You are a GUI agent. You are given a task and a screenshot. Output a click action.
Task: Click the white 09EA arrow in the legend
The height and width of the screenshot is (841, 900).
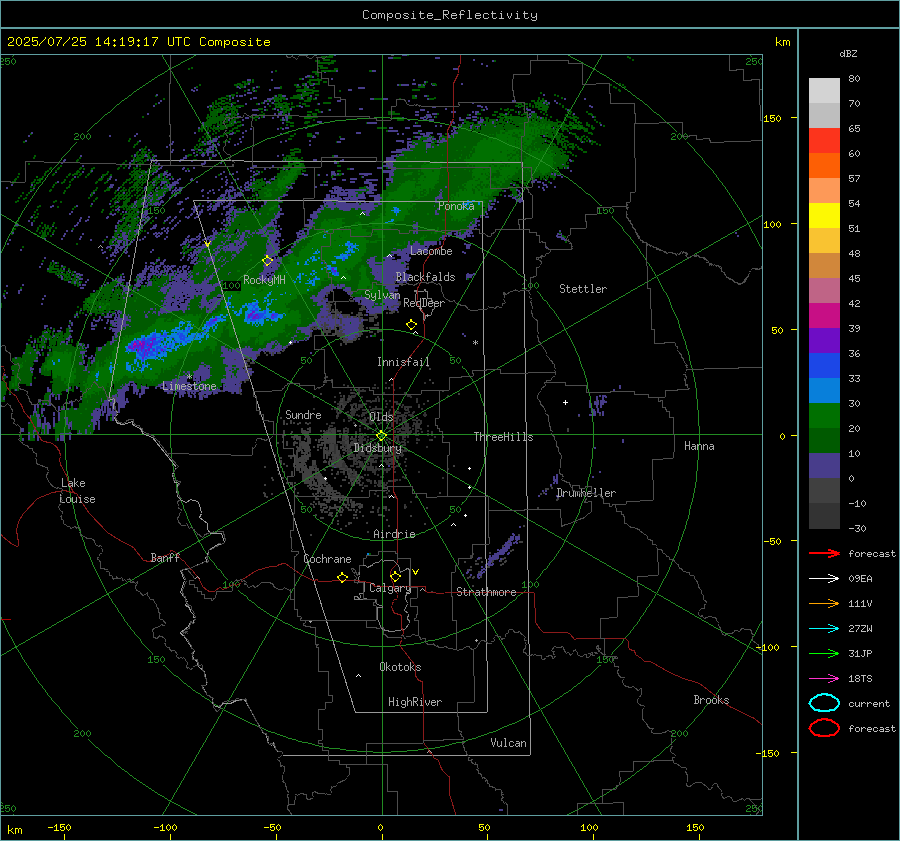[824, 579]
